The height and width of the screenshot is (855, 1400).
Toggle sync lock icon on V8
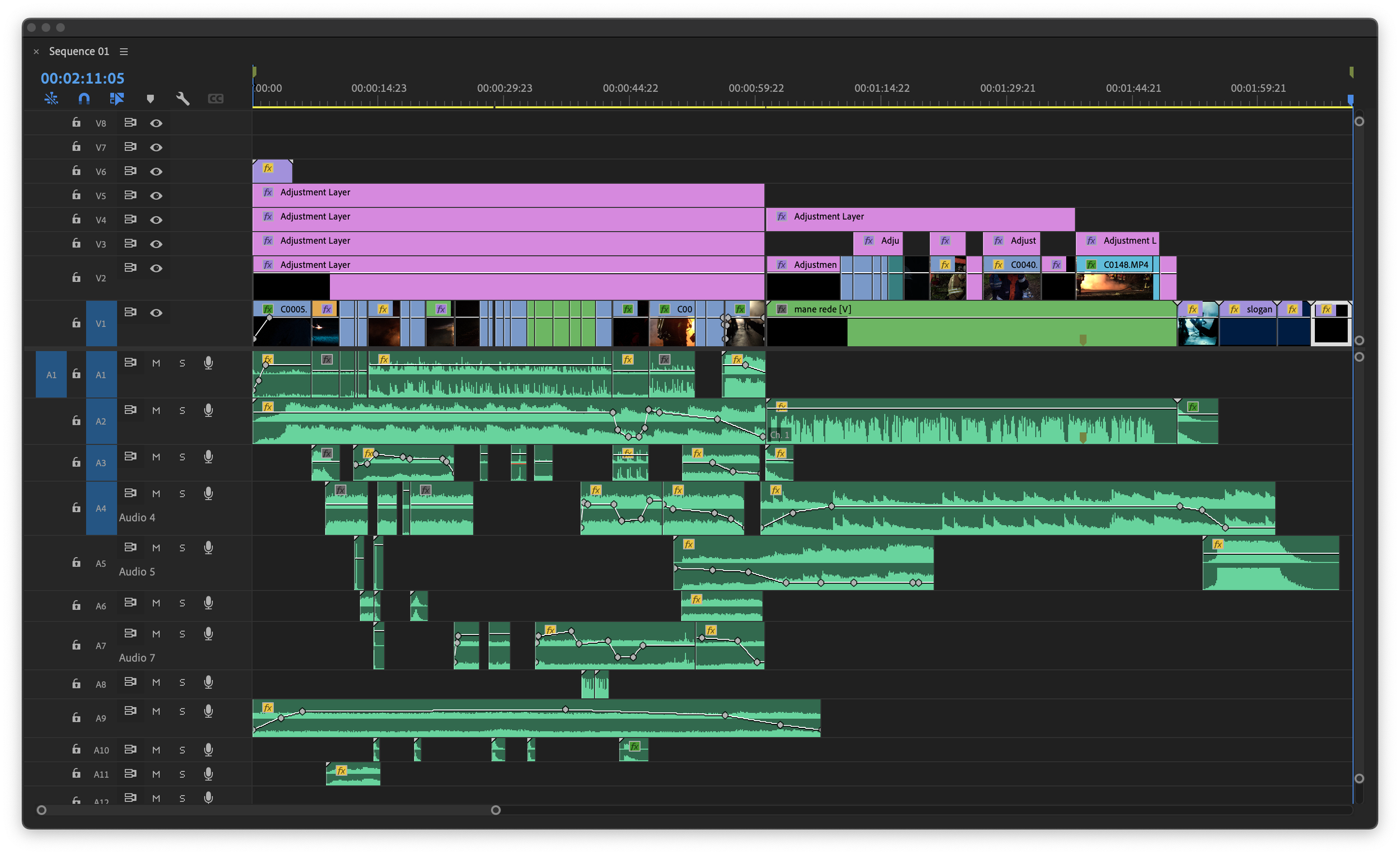[x=130, y=123]
